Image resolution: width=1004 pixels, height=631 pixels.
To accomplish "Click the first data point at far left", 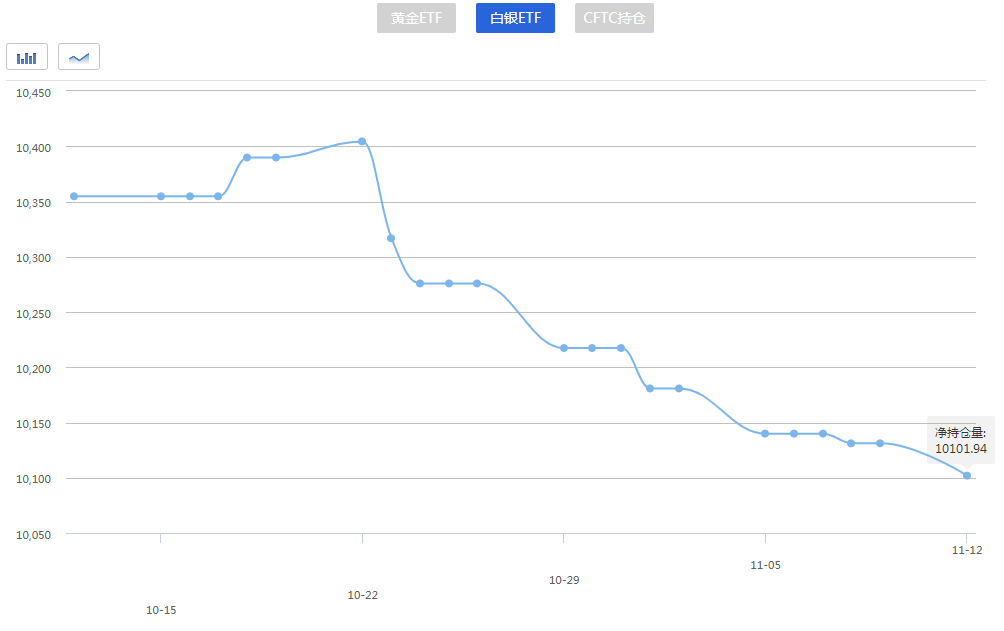I will (74, 196).
